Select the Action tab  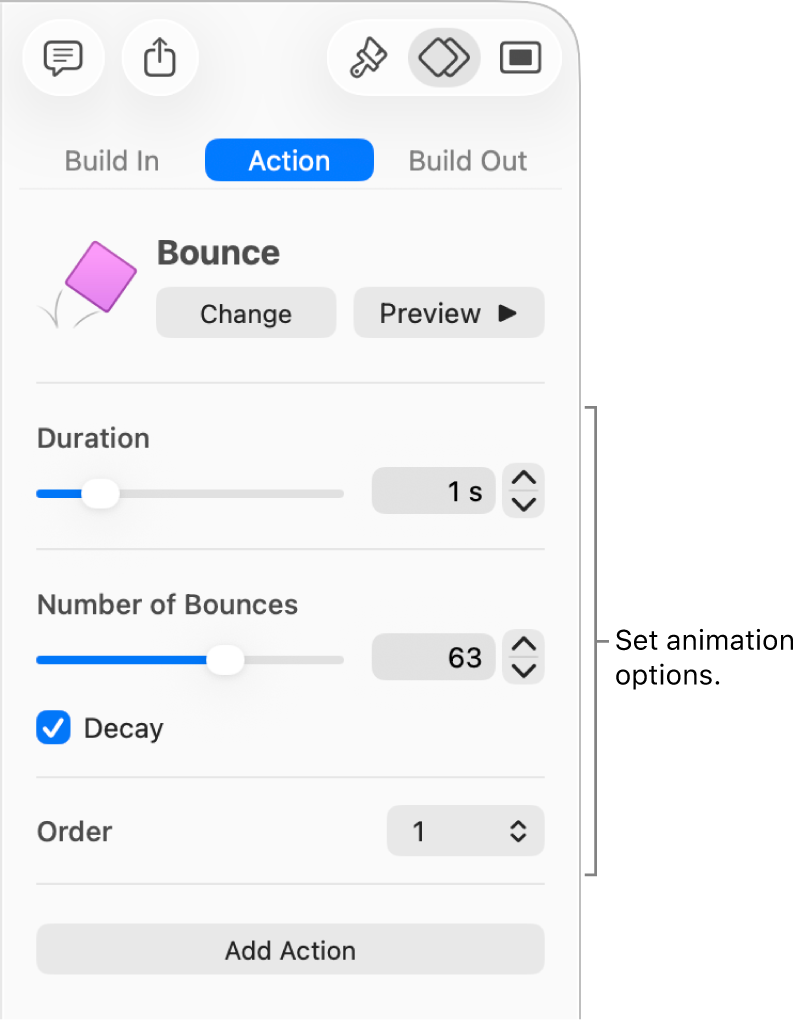coord(288,160)
